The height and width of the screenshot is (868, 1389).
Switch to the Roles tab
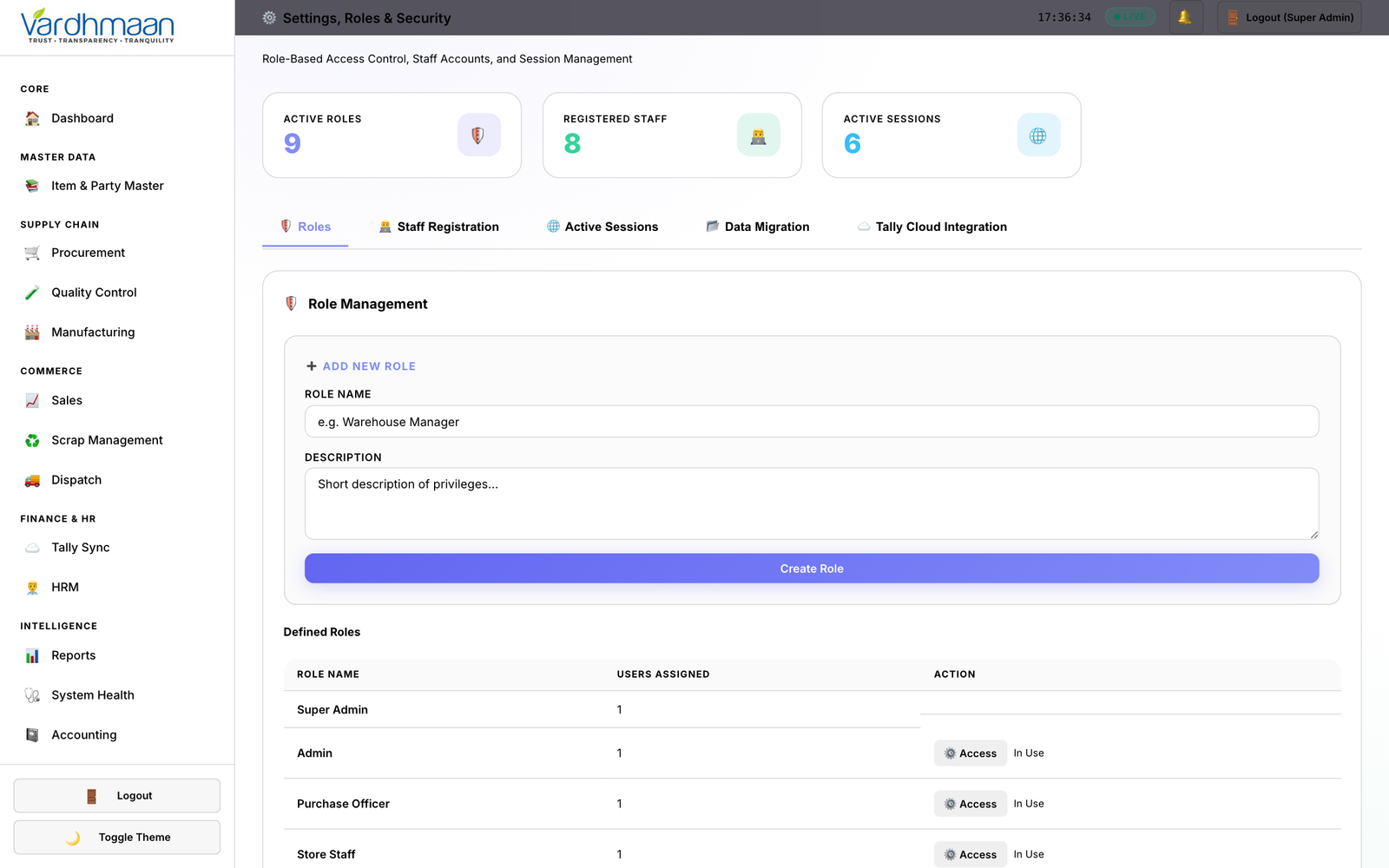coord(306,227)
